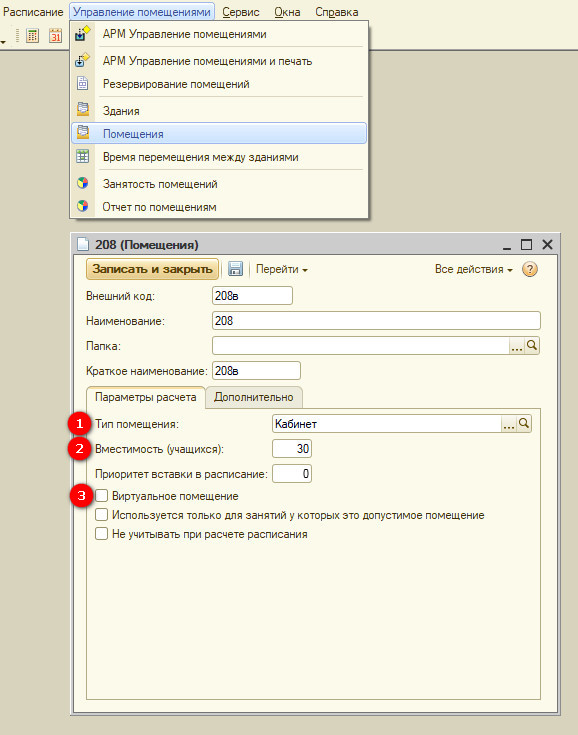Click the Записать и закрыть button

tap(152, 269)
